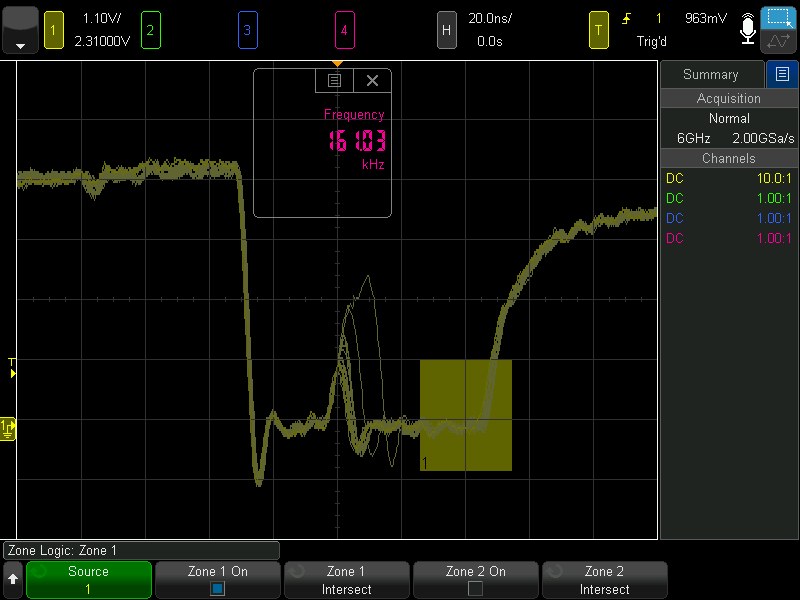Select the zone draw rectangle tool

point(779,18)
